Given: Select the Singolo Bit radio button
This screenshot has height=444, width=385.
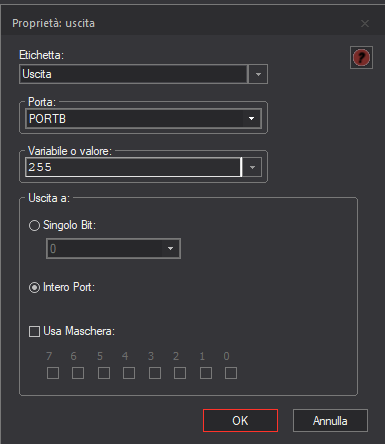Looking at the screenshot, I should point(34,226).
